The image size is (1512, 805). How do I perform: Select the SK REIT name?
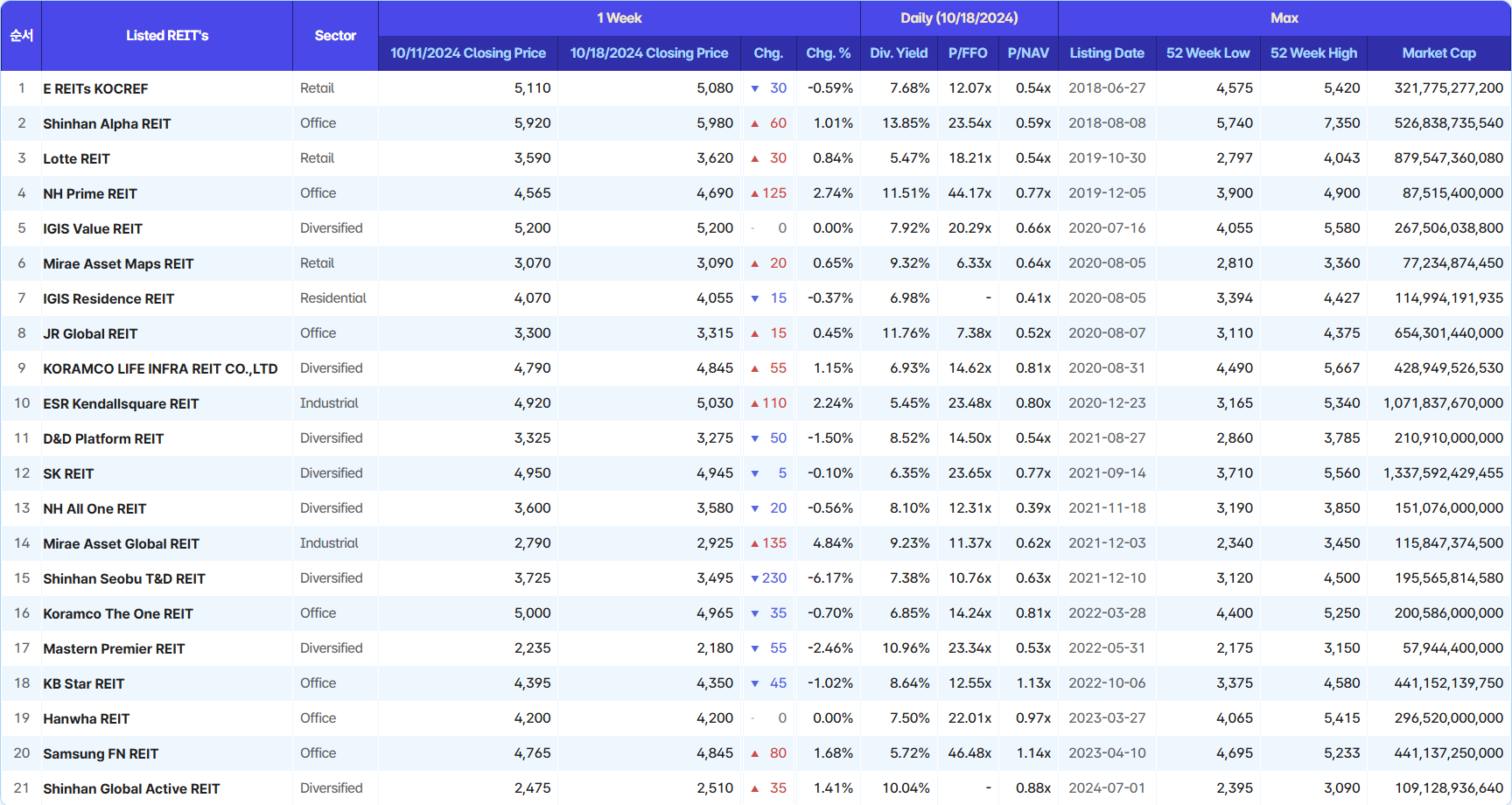pyautogui.click(x=68, y=473)
